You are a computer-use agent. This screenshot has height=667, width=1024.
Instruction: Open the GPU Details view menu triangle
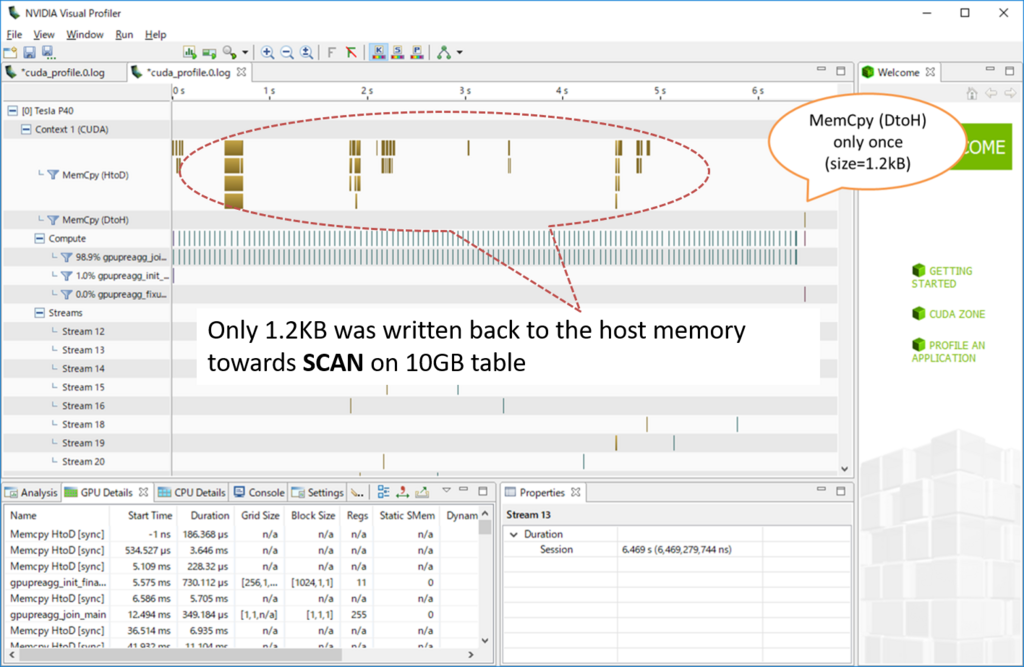(446, 490)
